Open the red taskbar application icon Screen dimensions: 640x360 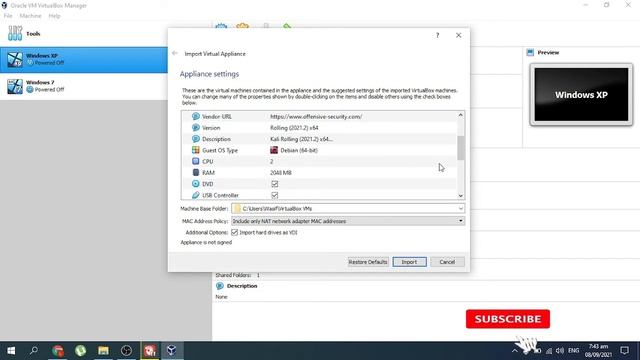click(149, 351)
